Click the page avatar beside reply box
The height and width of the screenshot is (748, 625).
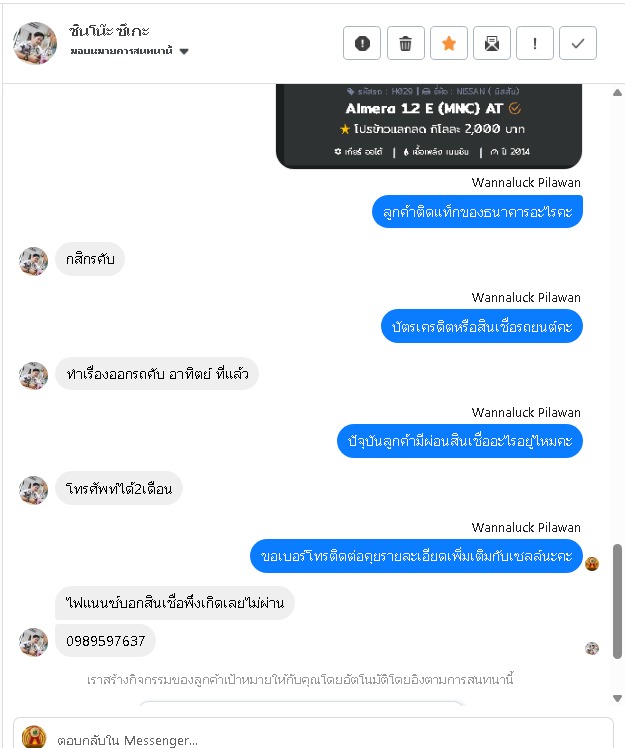tap(34, 737)
